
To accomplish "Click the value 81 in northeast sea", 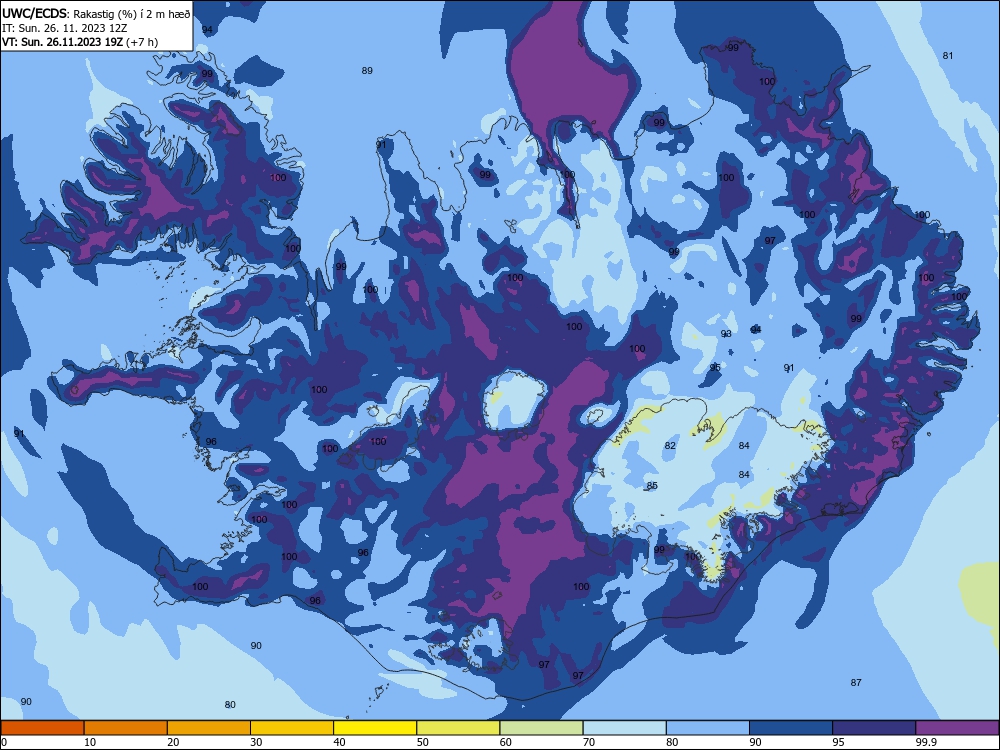I will [948, 55].
